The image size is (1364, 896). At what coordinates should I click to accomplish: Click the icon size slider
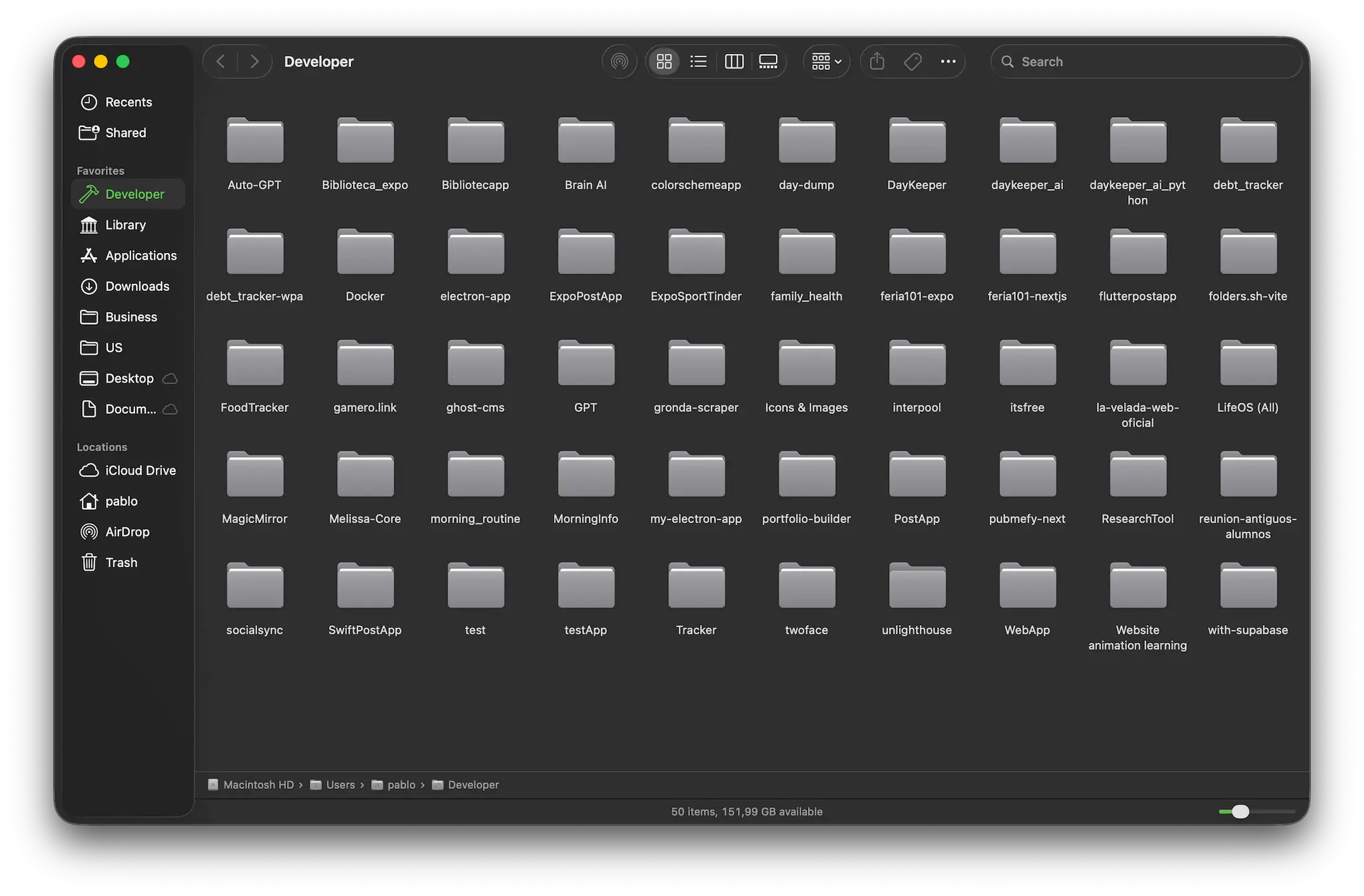pos(1240,811)
